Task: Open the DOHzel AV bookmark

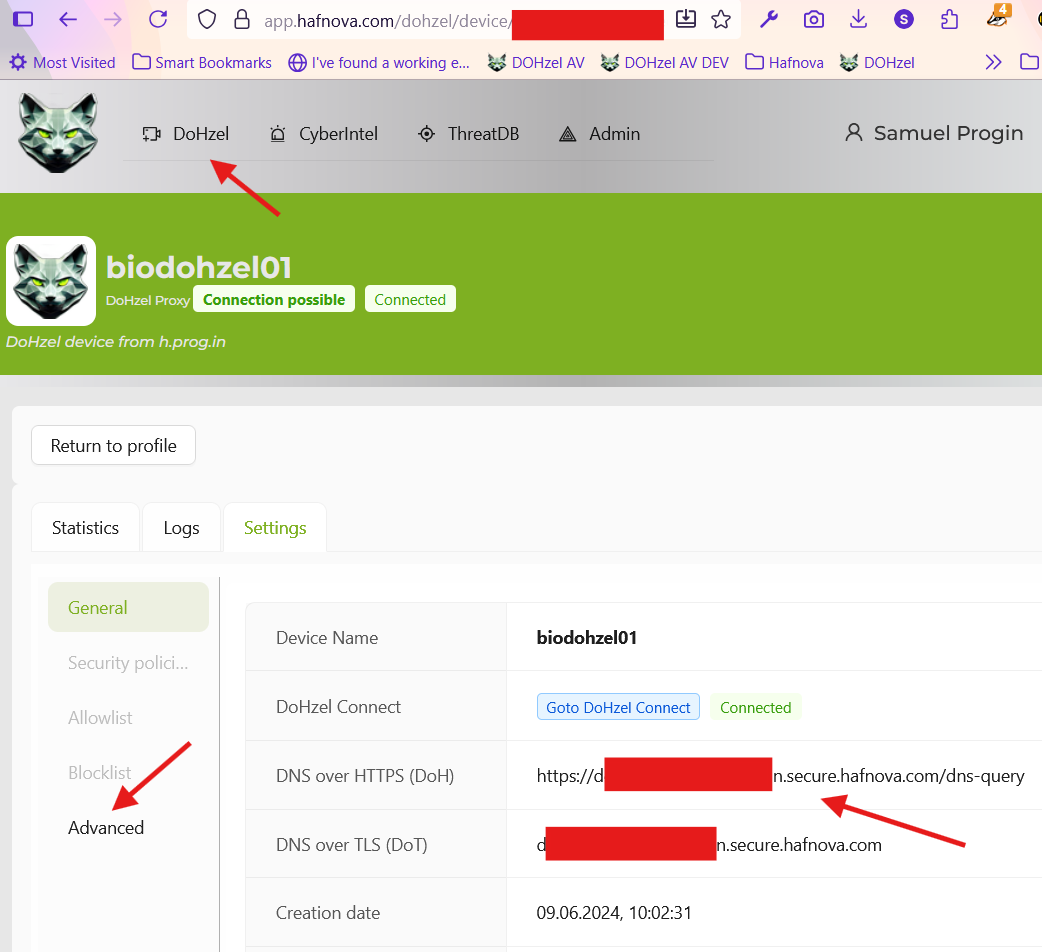Action: (x=536, y=62)
